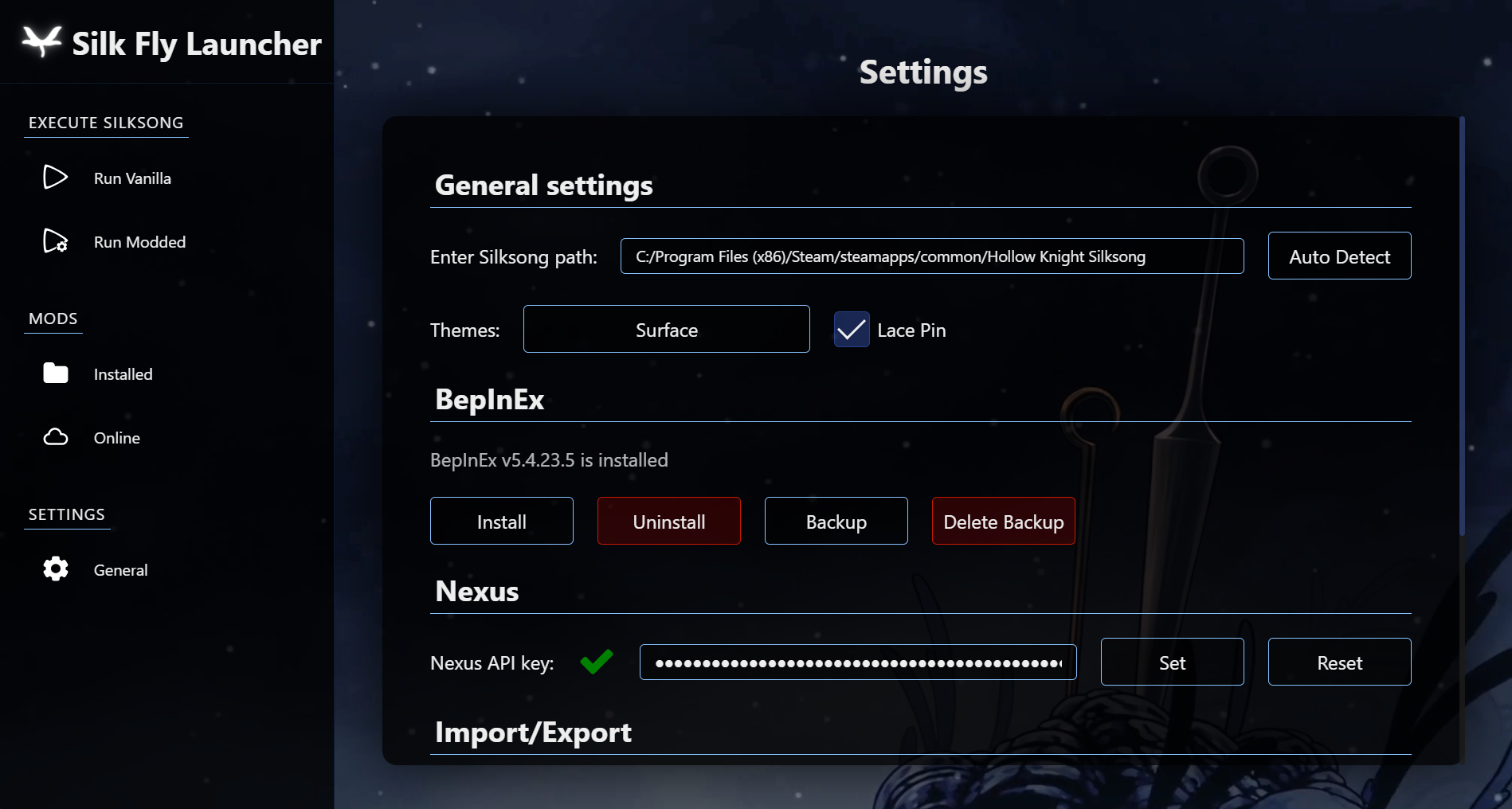This screenshot has width=1512, height=809.
Task: Click the Online mods cloud icon
Action: [x=55, y=437]
